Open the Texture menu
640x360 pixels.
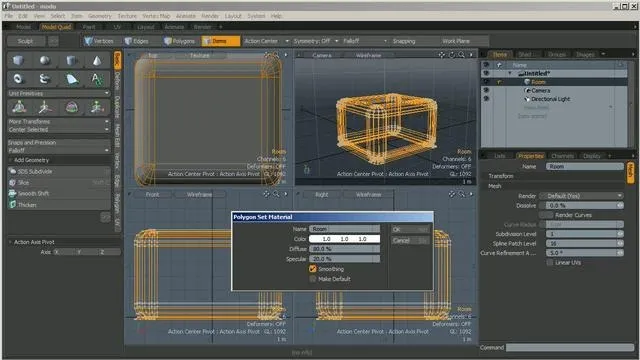point(127,16)
